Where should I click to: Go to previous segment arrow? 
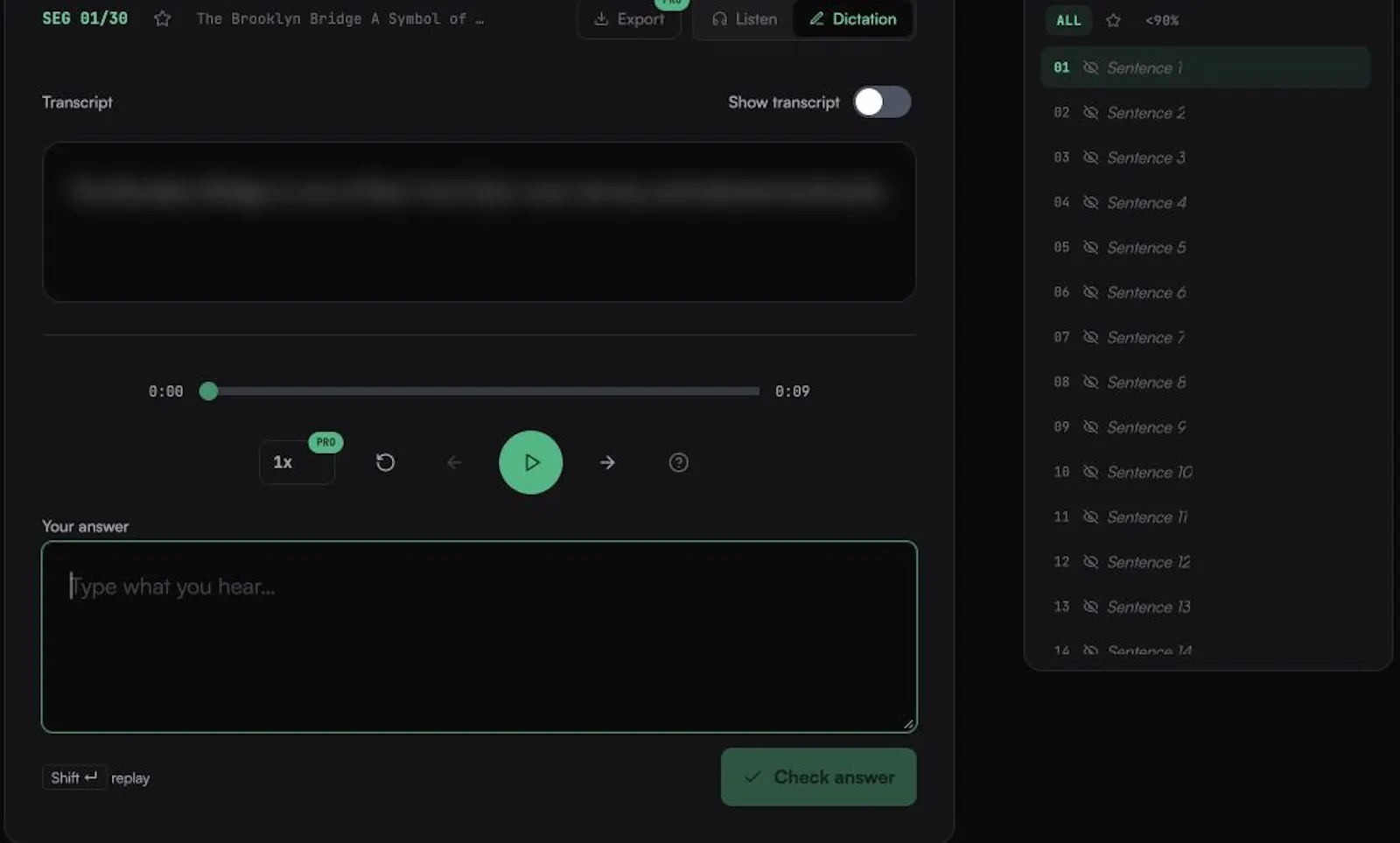point(453,462)
